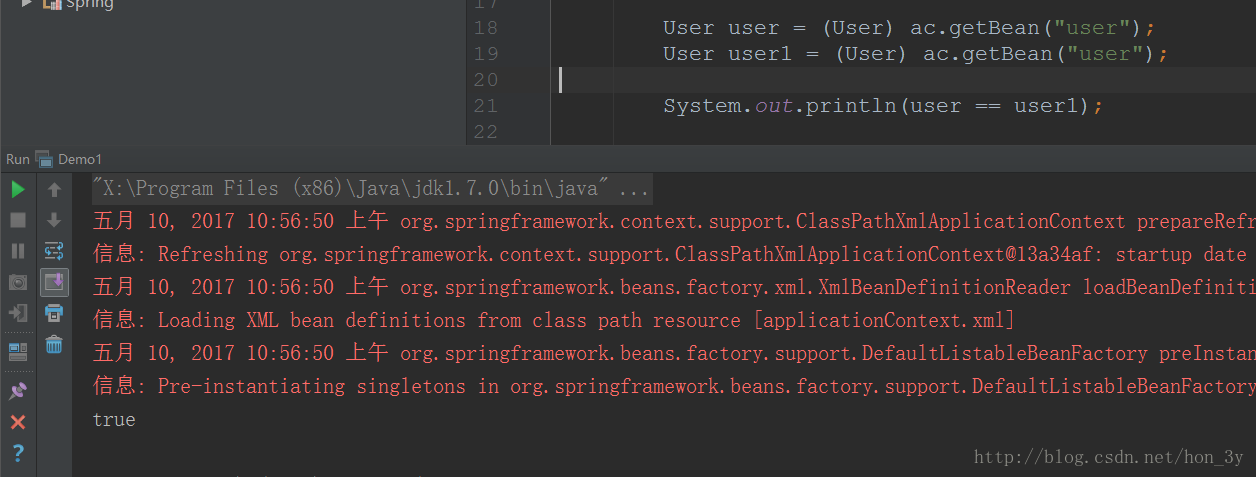The image size is (1256, 477).
Task: Click the Run tool window label
Action: pos(18,159)
